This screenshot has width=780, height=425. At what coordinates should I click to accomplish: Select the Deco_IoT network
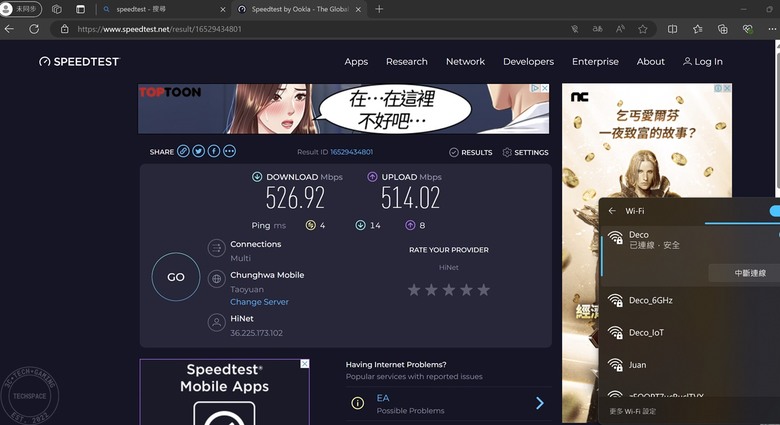coord(690,332)
